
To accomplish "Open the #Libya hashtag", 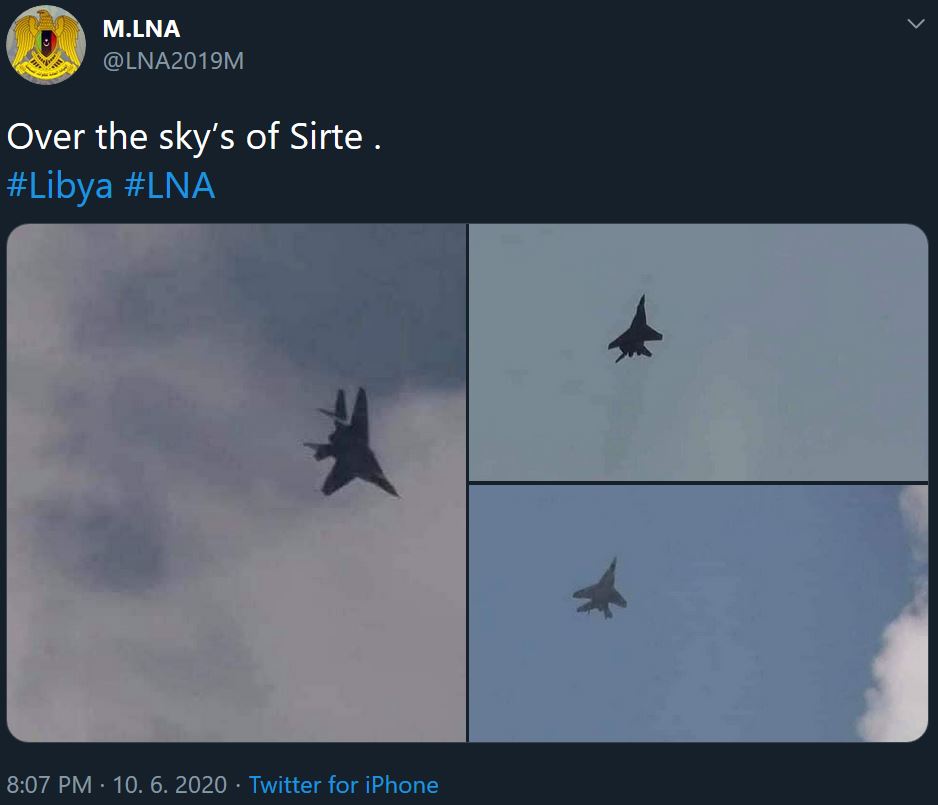I will [x=59, y=186].
